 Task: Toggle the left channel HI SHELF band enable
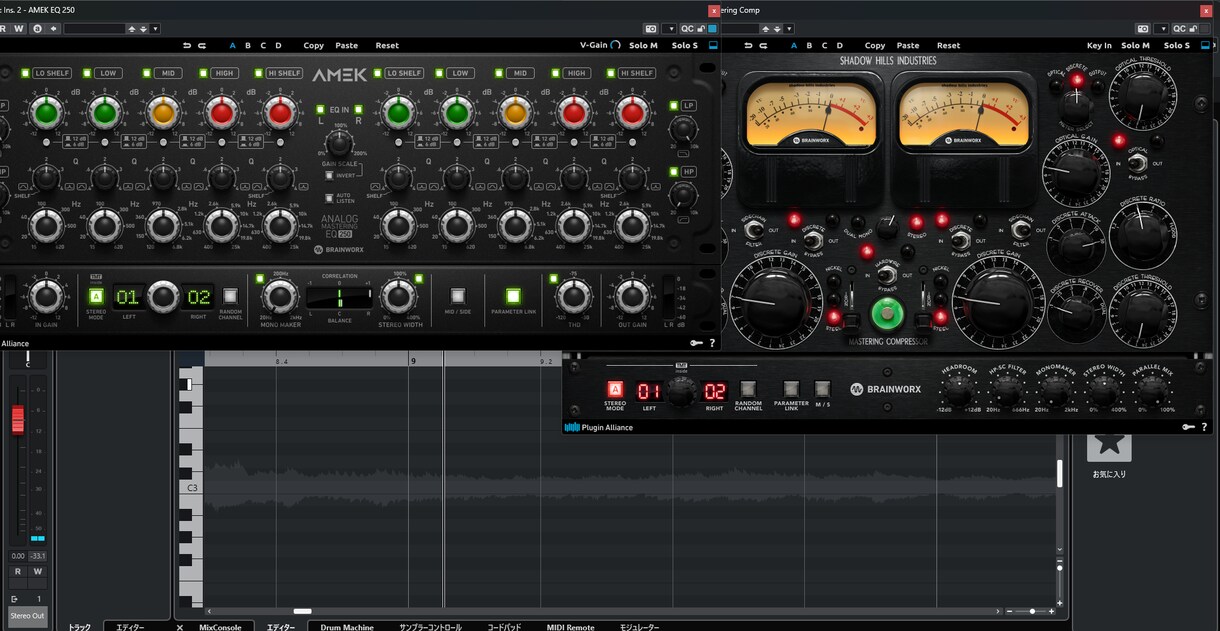[x=259, y=73]
